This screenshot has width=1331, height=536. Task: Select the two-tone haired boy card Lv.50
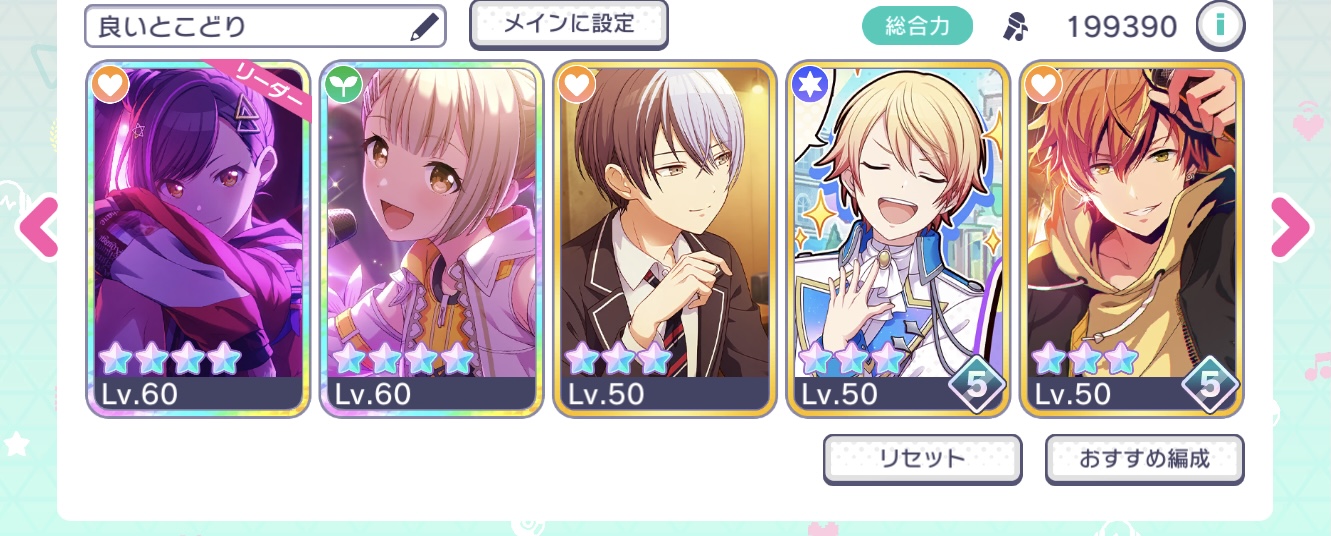tap(664, 239)
